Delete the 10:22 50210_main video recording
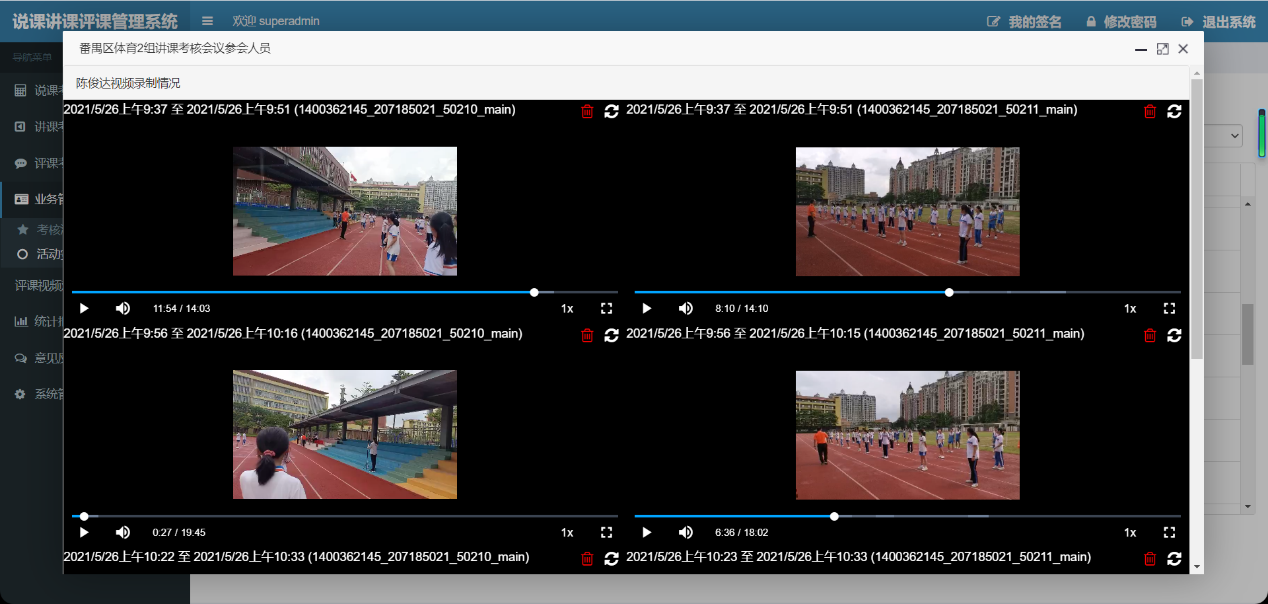 pyautogui.click(x=587, y=559)
